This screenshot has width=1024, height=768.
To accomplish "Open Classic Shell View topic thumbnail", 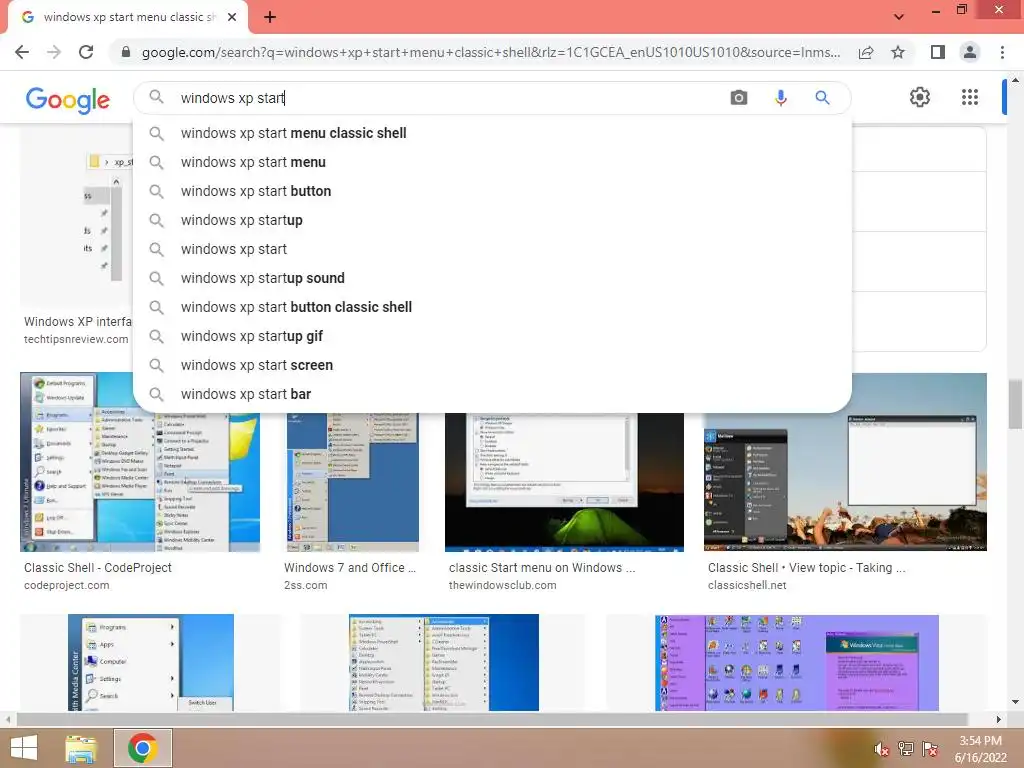I will coord(845,462).
